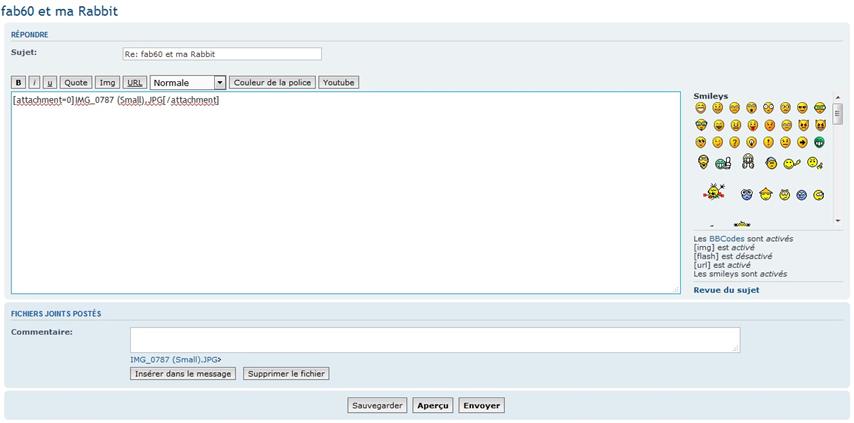The image size is (854, 423).
Task: Click the Quote BBCode button
Action: pos(76,83)
